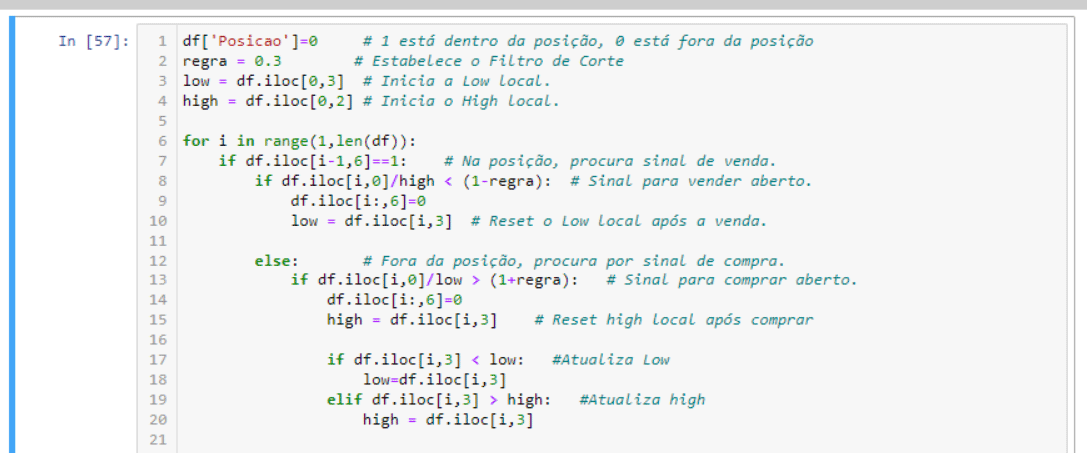Place cursor on df['Posicao']=0 code
1087x453 pixels.
[x=250, y=41]
